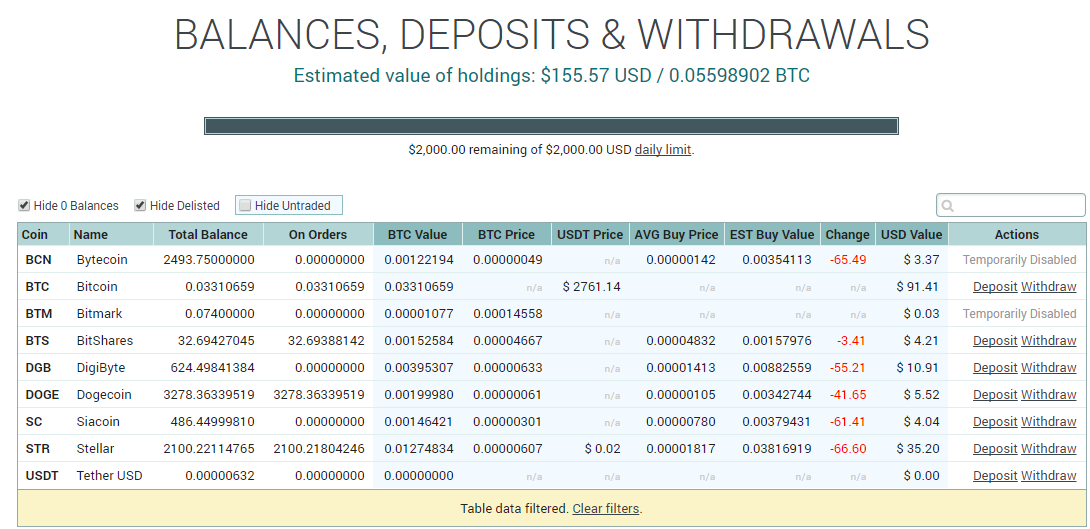Click Deposit for Stellar

click(995, 448)
